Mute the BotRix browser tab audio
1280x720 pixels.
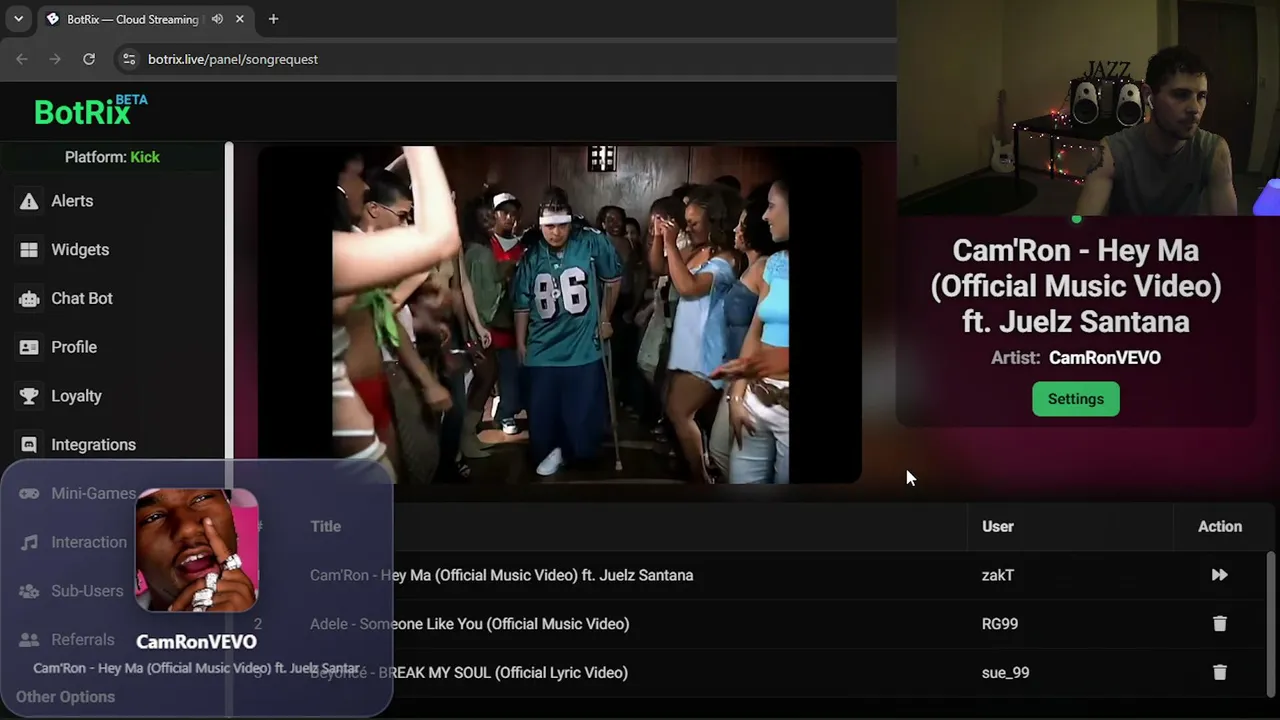point(217,19)
